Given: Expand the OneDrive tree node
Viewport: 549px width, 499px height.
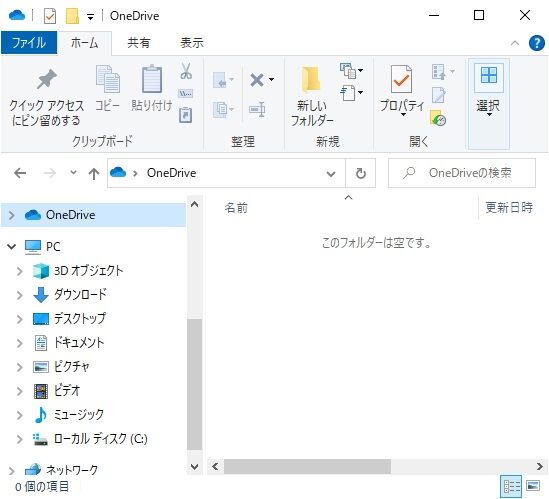Looking at the screenshot, I should point(12,215).
